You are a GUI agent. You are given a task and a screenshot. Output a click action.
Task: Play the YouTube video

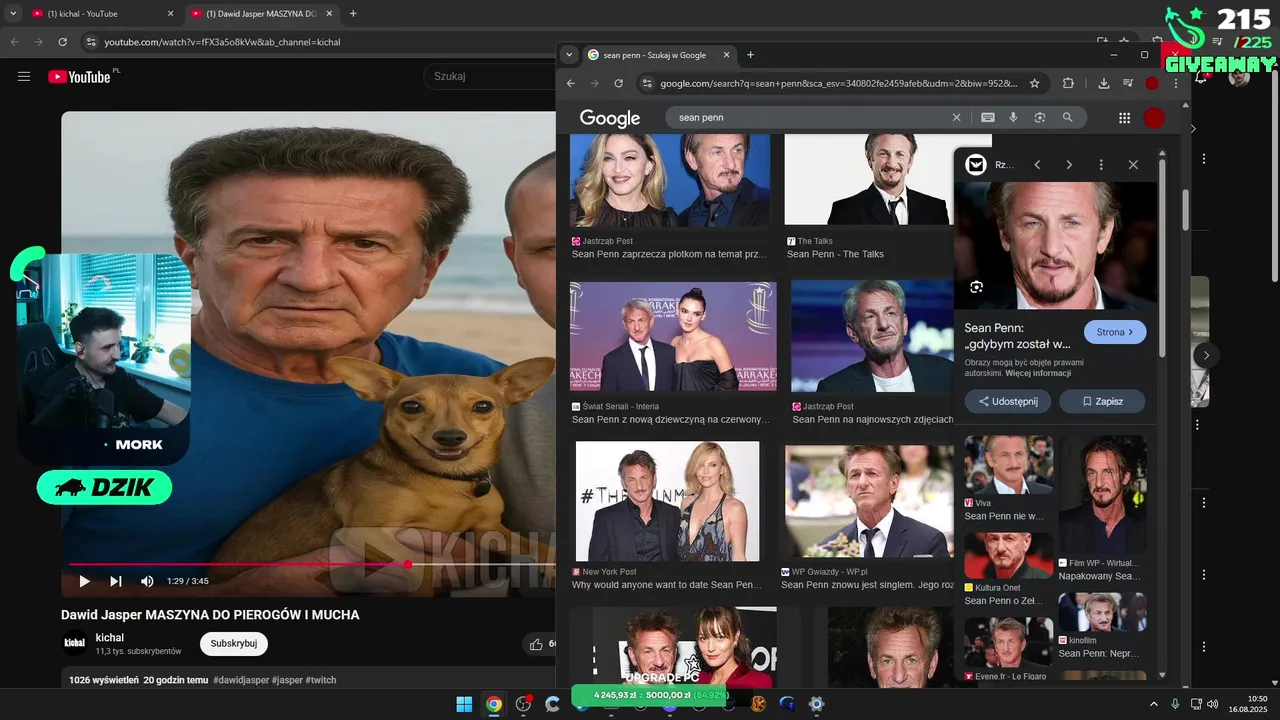(x=84, y=581)
